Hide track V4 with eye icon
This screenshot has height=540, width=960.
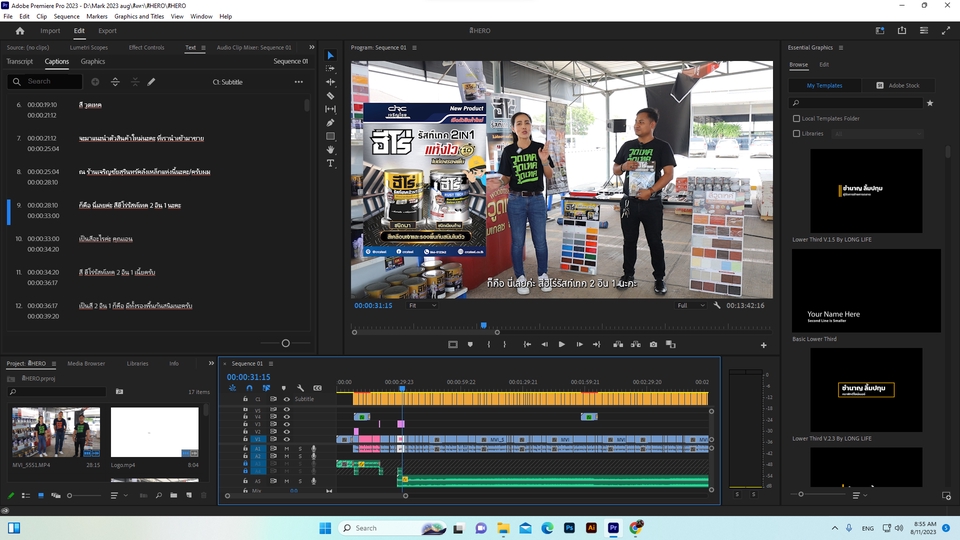[287, 416]
